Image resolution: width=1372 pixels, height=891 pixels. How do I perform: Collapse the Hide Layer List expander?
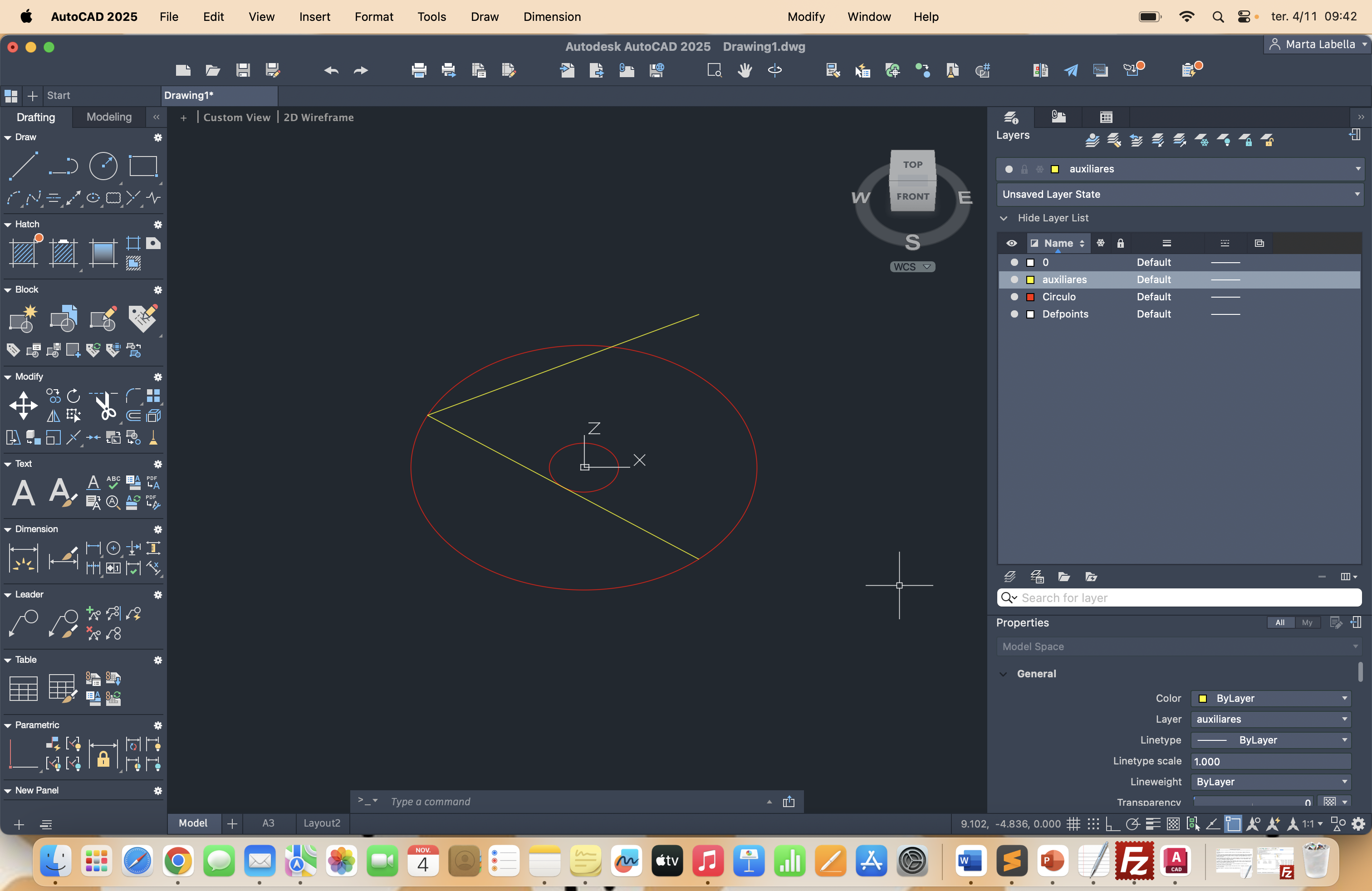tap(1004, 218)
